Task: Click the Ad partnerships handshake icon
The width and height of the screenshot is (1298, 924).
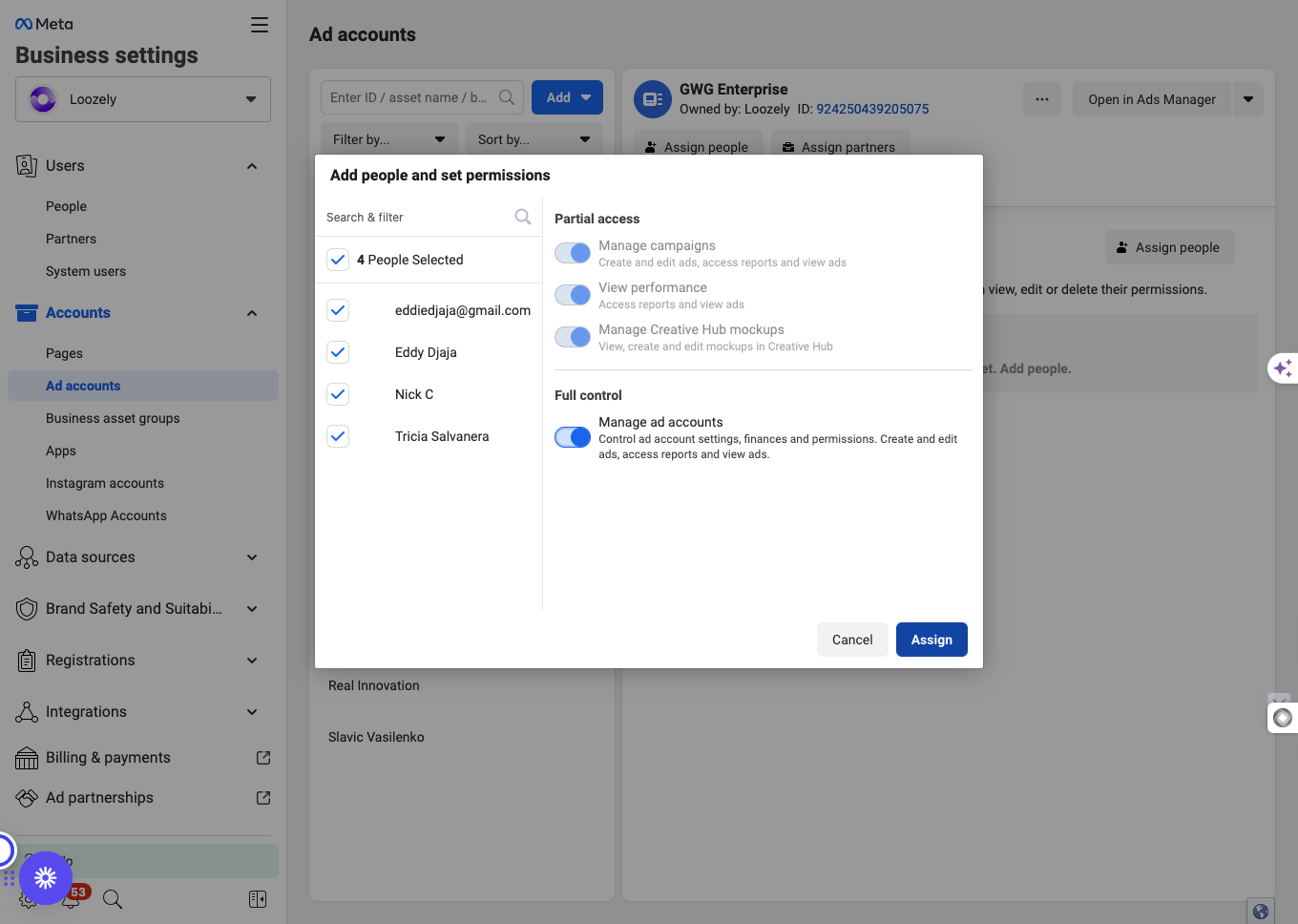Action: (x=27, y=798)
